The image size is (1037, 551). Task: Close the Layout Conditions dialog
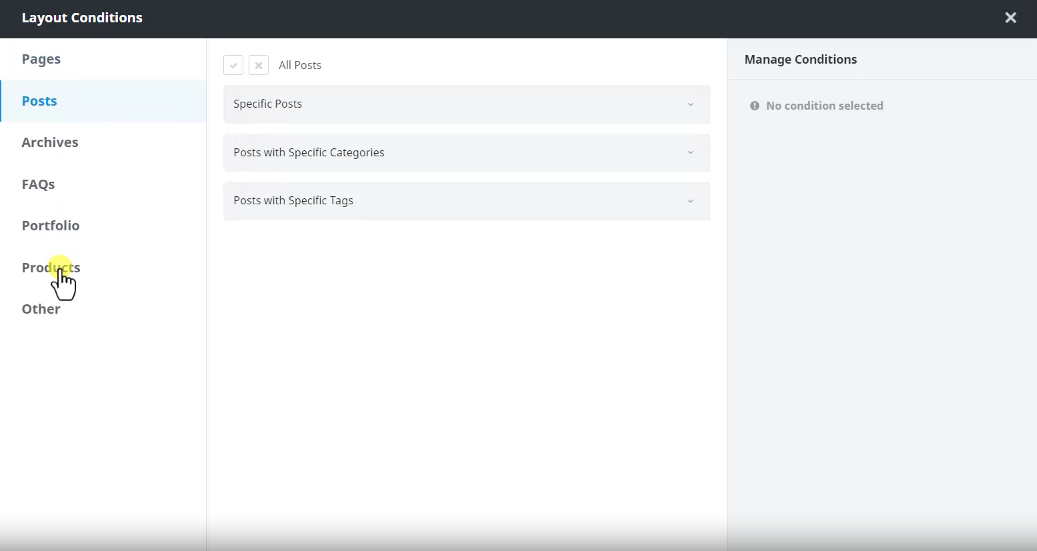(1010, 18)
